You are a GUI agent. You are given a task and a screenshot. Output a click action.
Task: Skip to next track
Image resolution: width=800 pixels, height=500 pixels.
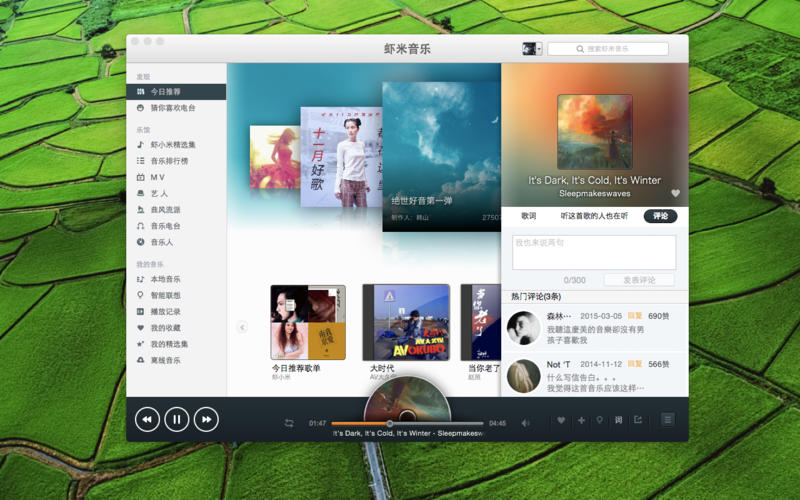(206, 419)
